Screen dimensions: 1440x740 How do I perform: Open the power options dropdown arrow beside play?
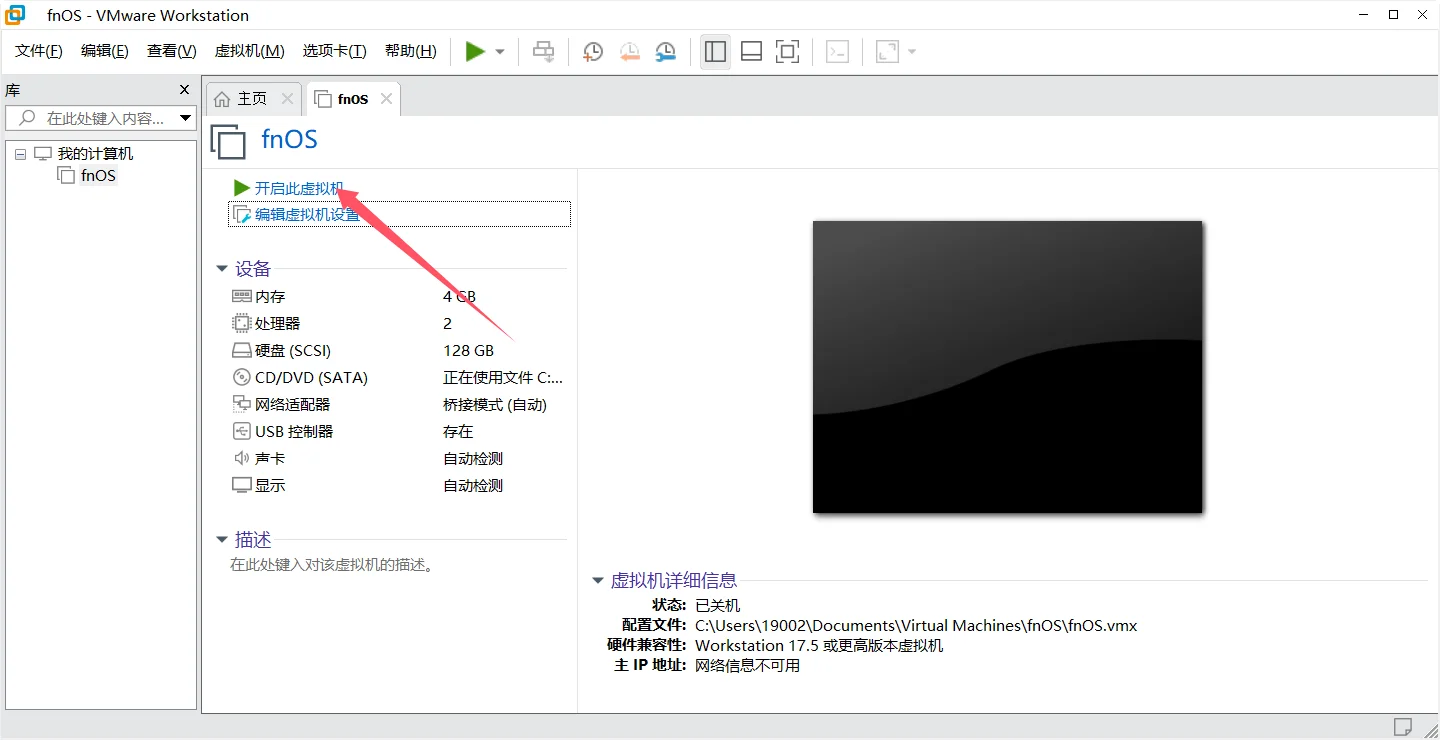click(500, 52)
